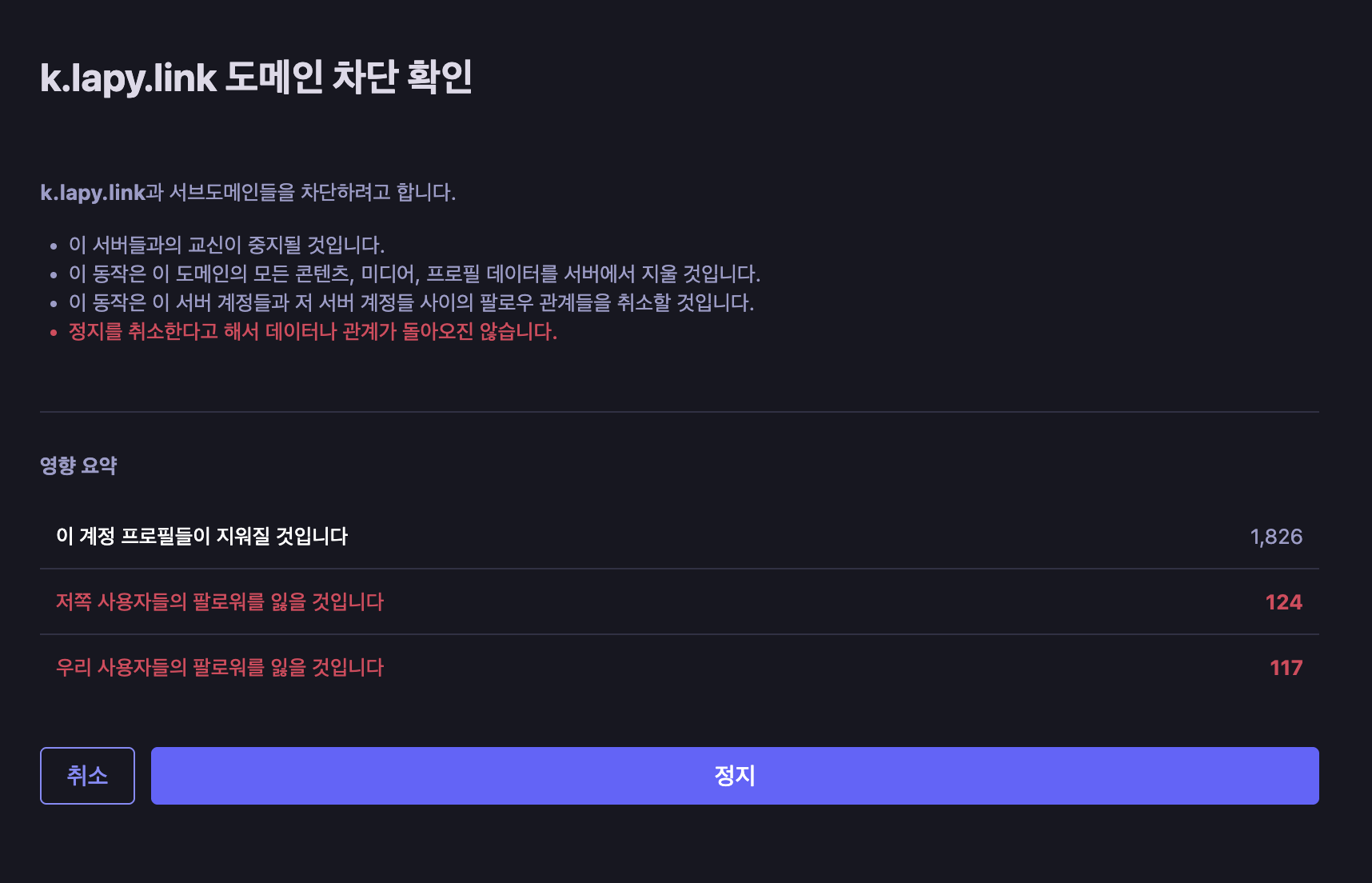Click the red warning '정지를 취소한다고 해서' line
1372x883 pixels.
tap(313, 332)
